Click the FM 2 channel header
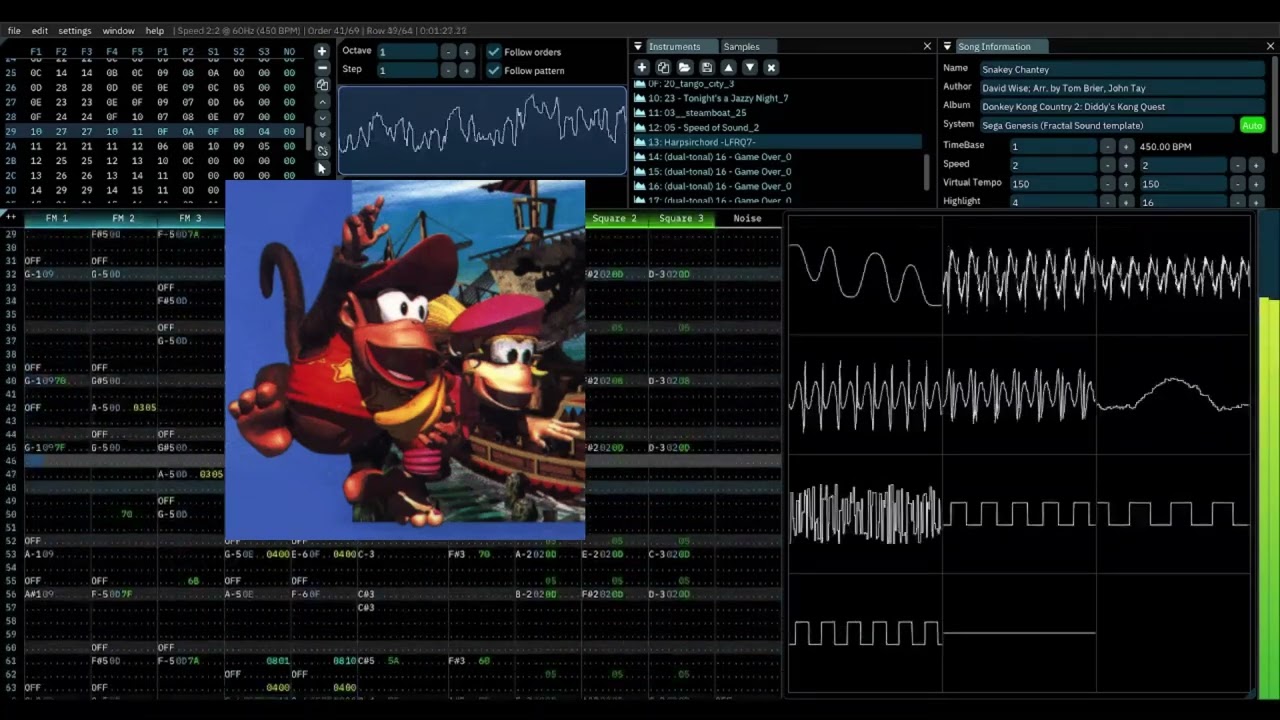Image resolution: width=1280 pixels, height=720 pixels. coord(123,218)
